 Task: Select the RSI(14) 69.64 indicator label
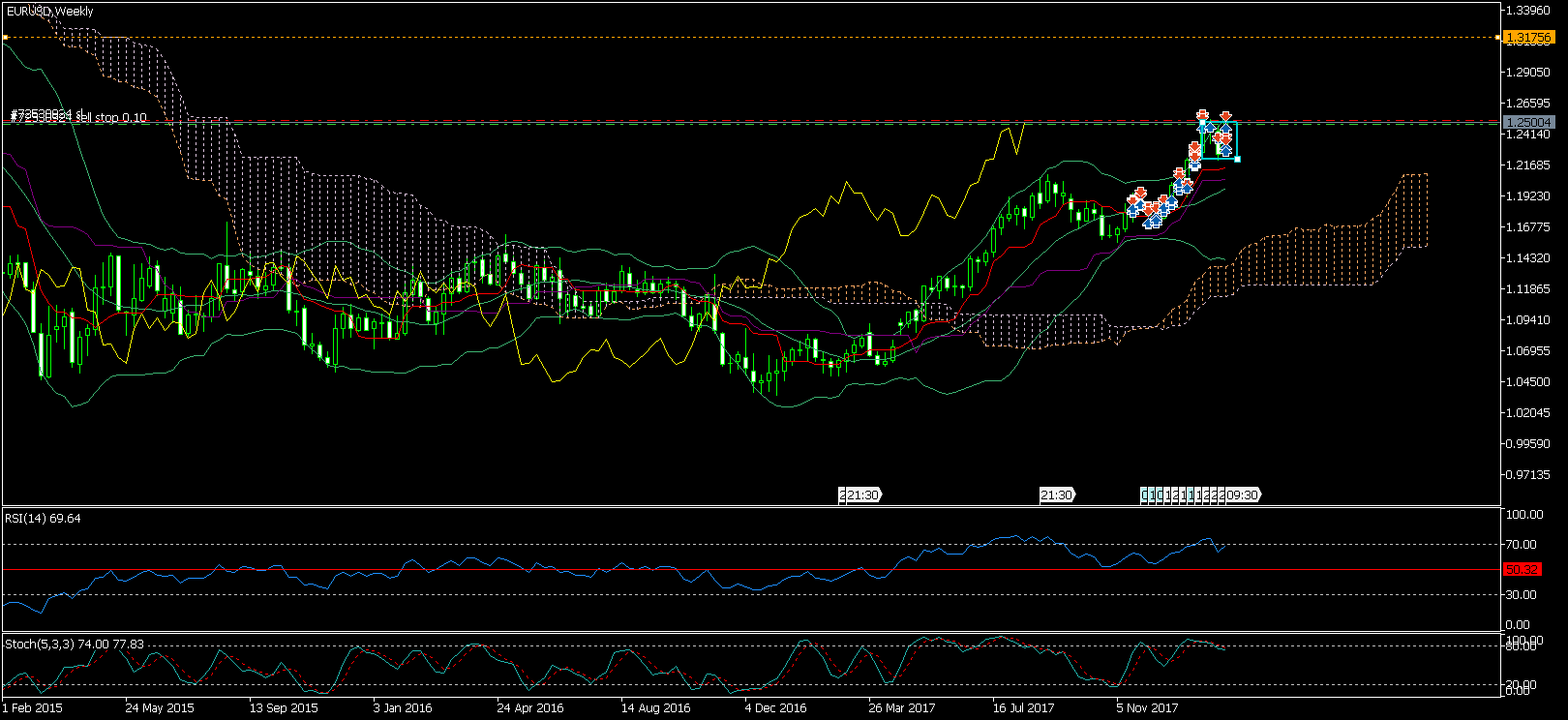(43, 519)
